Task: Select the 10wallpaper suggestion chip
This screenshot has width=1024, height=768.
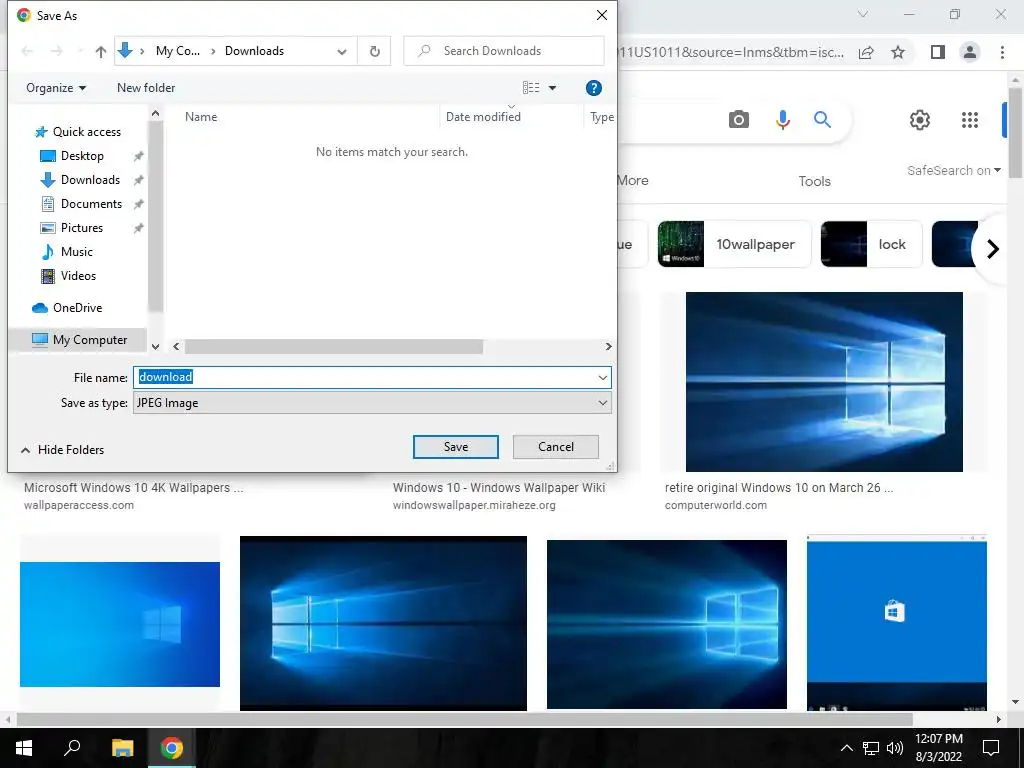Action: [734, 244]
